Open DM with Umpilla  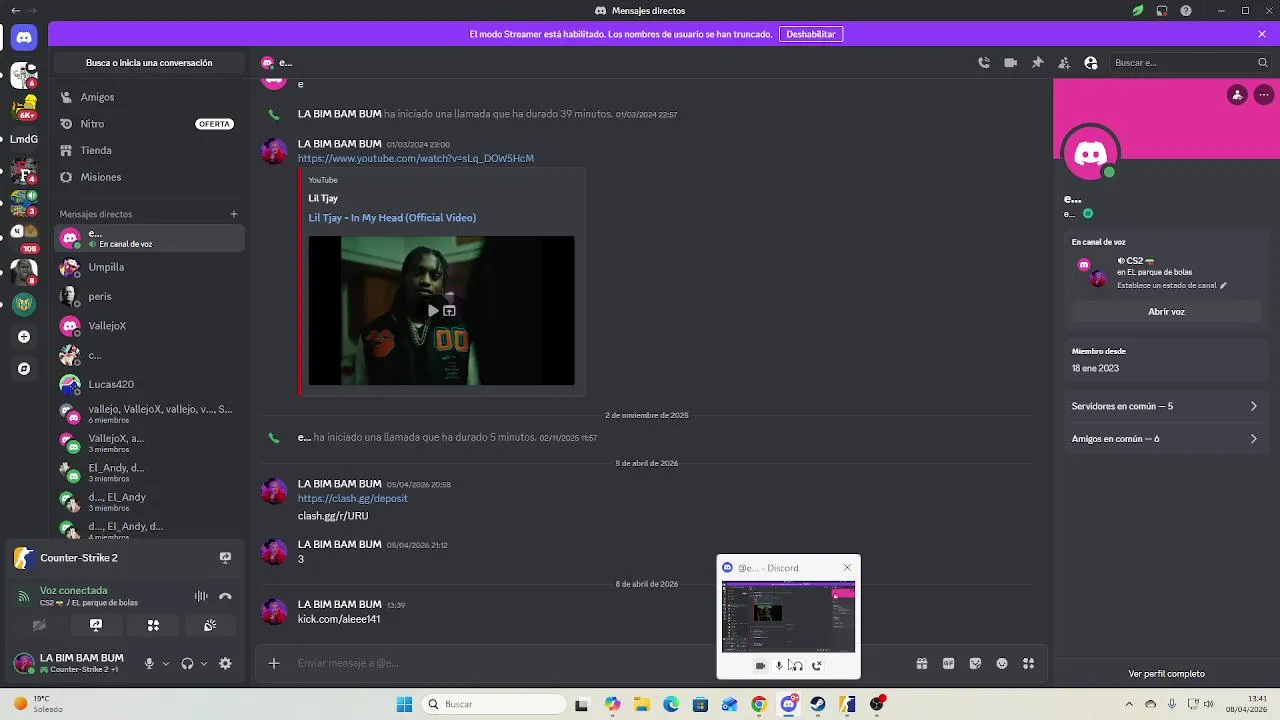pos(150,267)
